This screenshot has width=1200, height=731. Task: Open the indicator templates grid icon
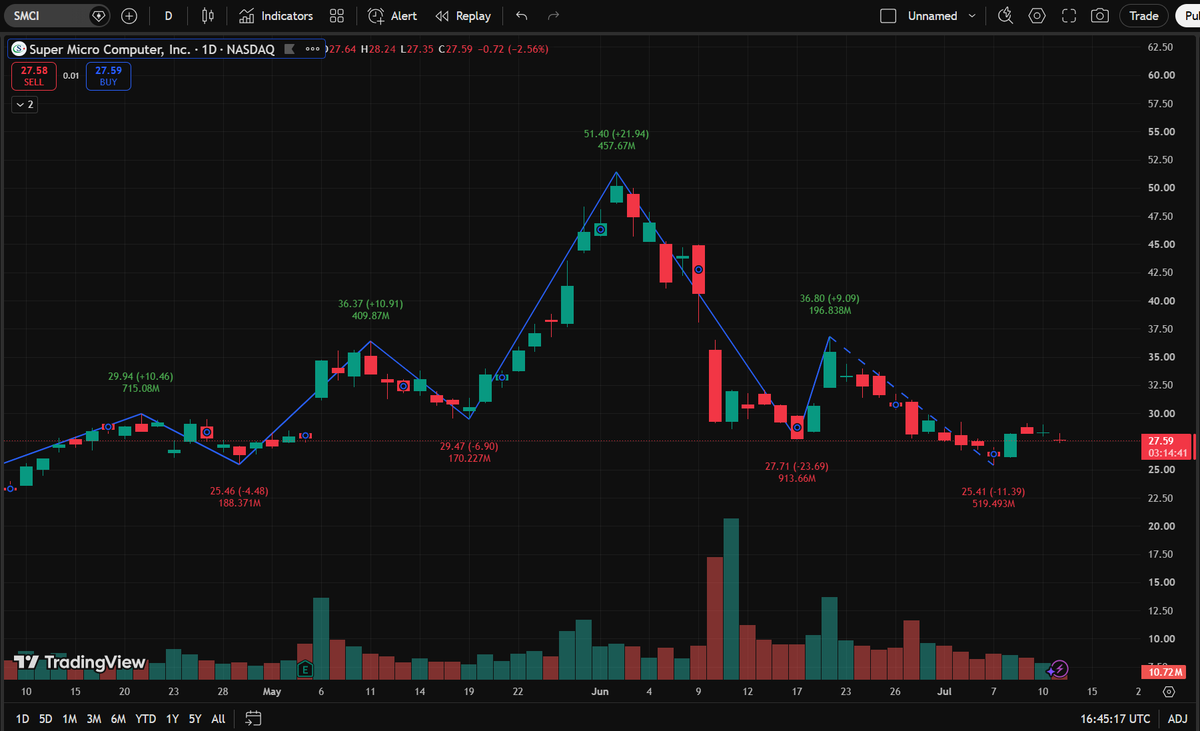(337, 16)
